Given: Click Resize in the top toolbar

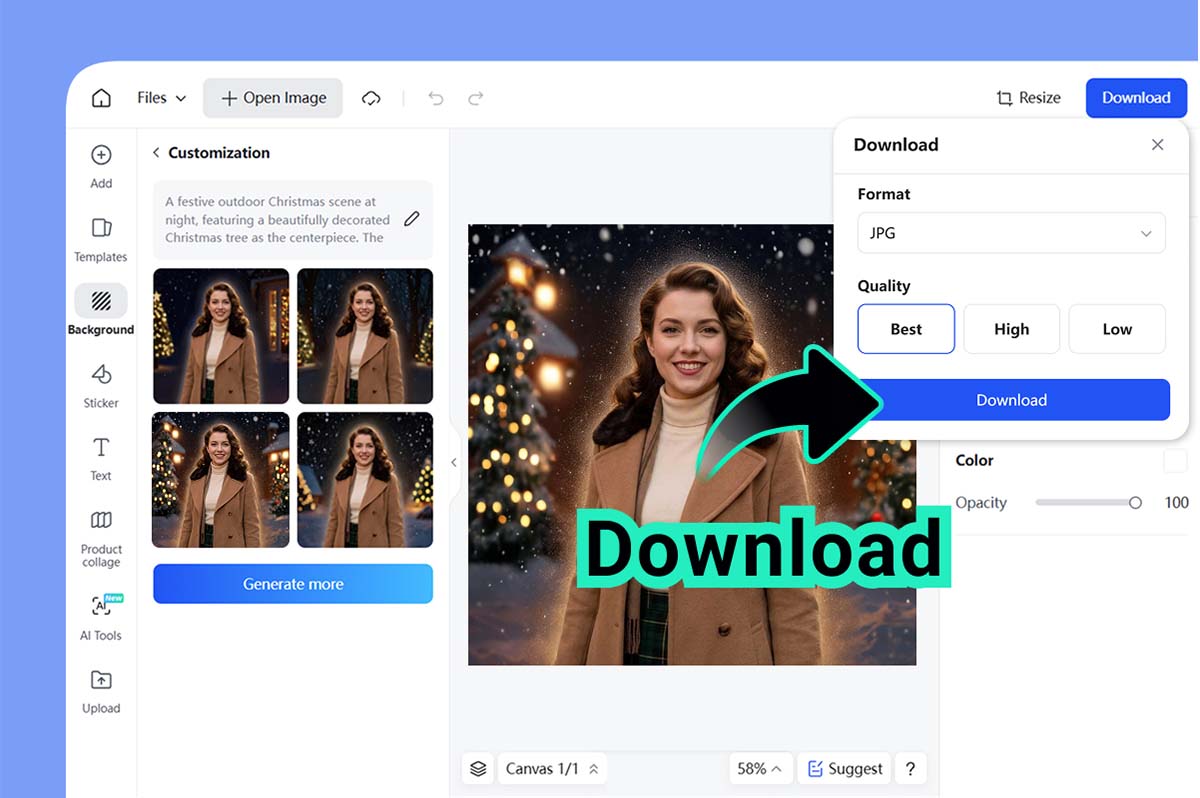Looking at the screenshot, I should pyautogui.click(x=1028, y=97).
